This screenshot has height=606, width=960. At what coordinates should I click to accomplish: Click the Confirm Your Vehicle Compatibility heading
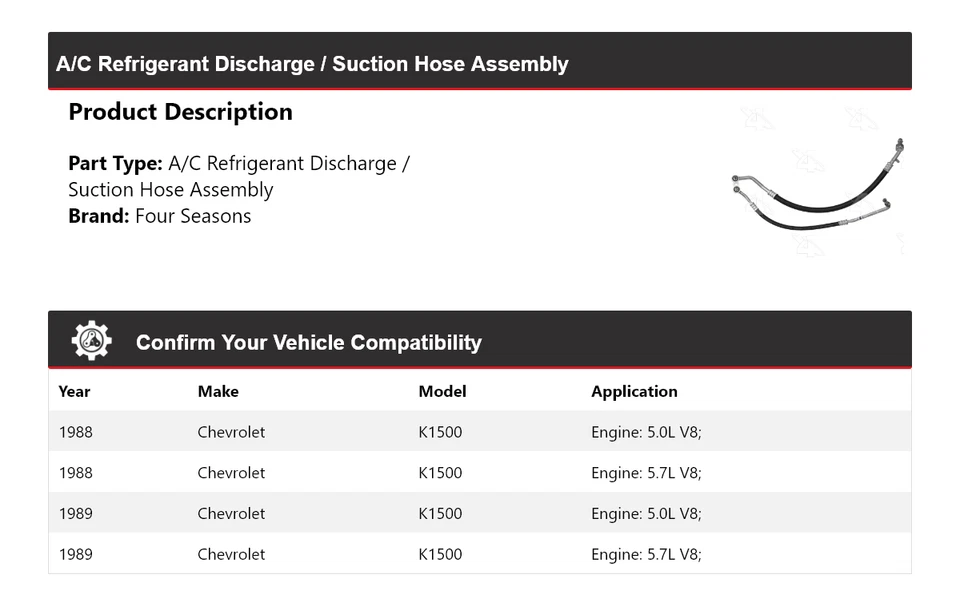(308, 342)
